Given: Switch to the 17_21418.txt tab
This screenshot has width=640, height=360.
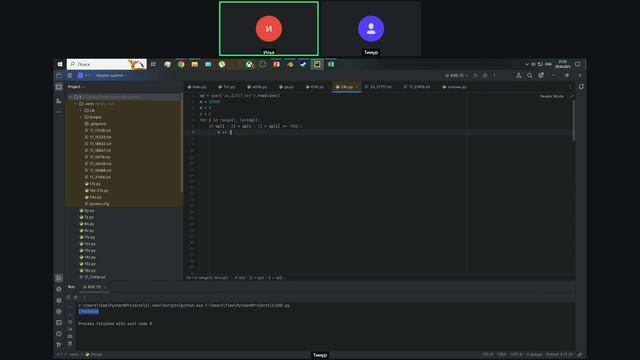Looking at the screenshot, I should (417, 87).
